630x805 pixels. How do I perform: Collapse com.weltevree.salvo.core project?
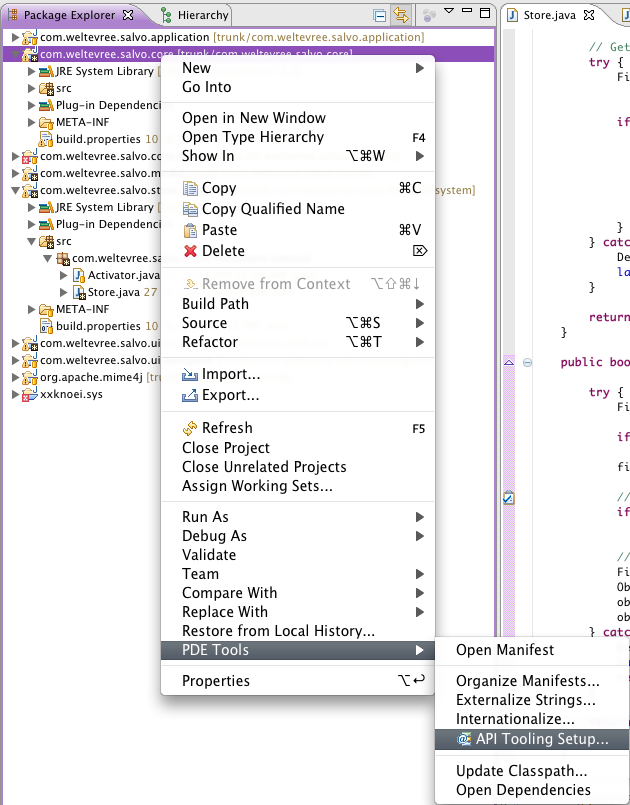point(15,53)
